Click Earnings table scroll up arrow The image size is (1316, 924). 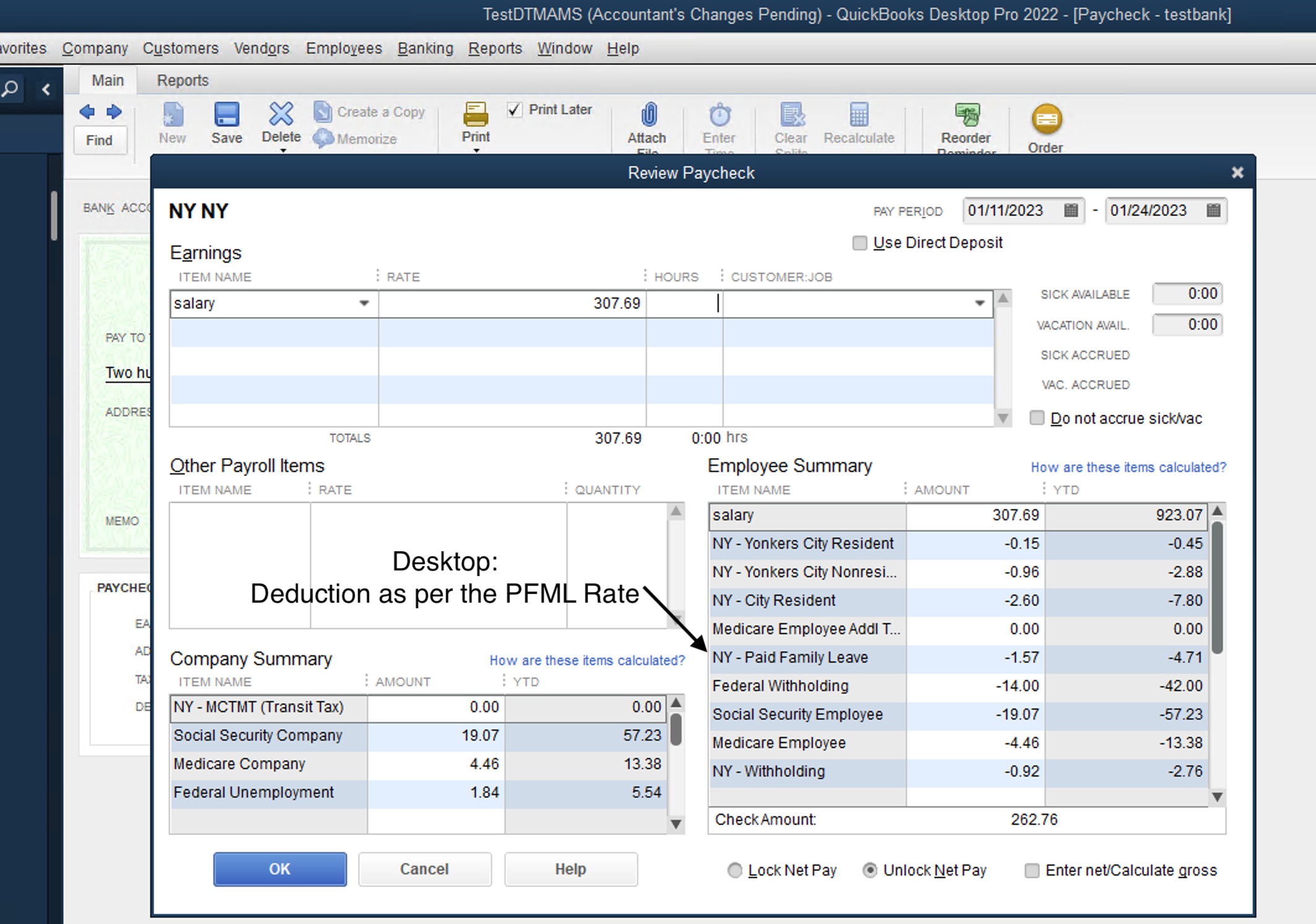[x=1003, y=299]
